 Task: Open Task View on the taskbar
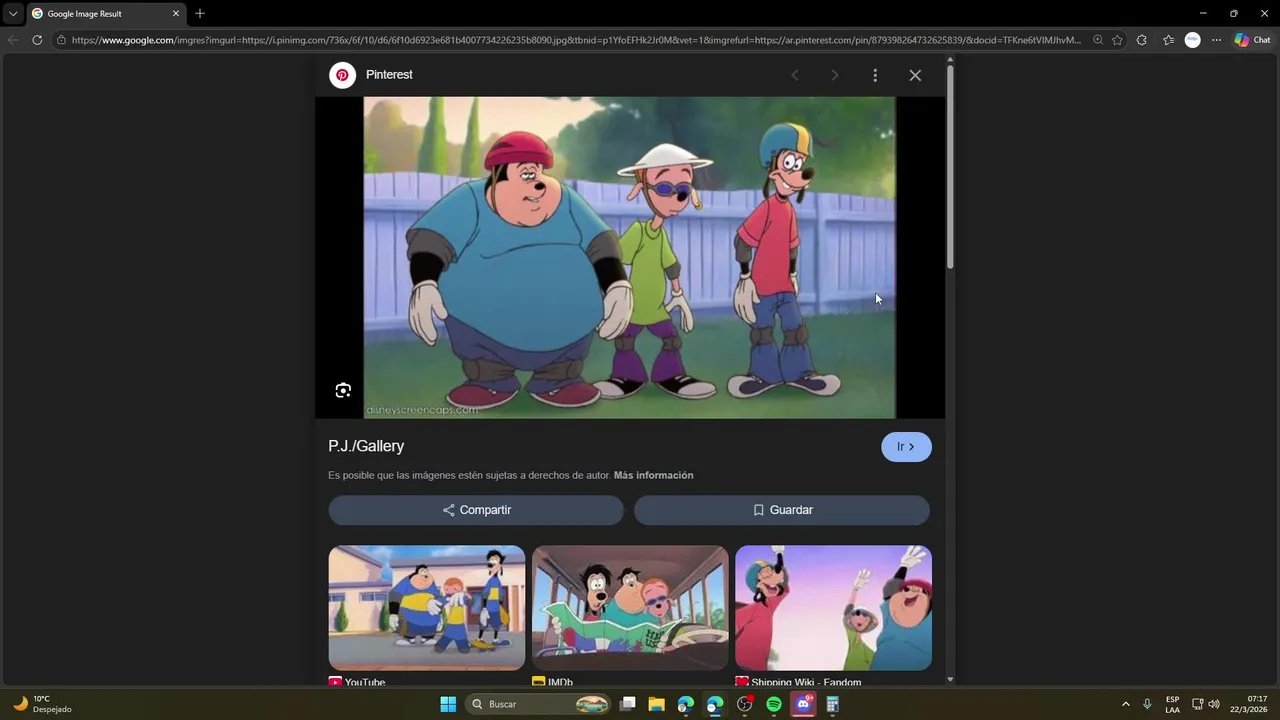tap(628, 704)
